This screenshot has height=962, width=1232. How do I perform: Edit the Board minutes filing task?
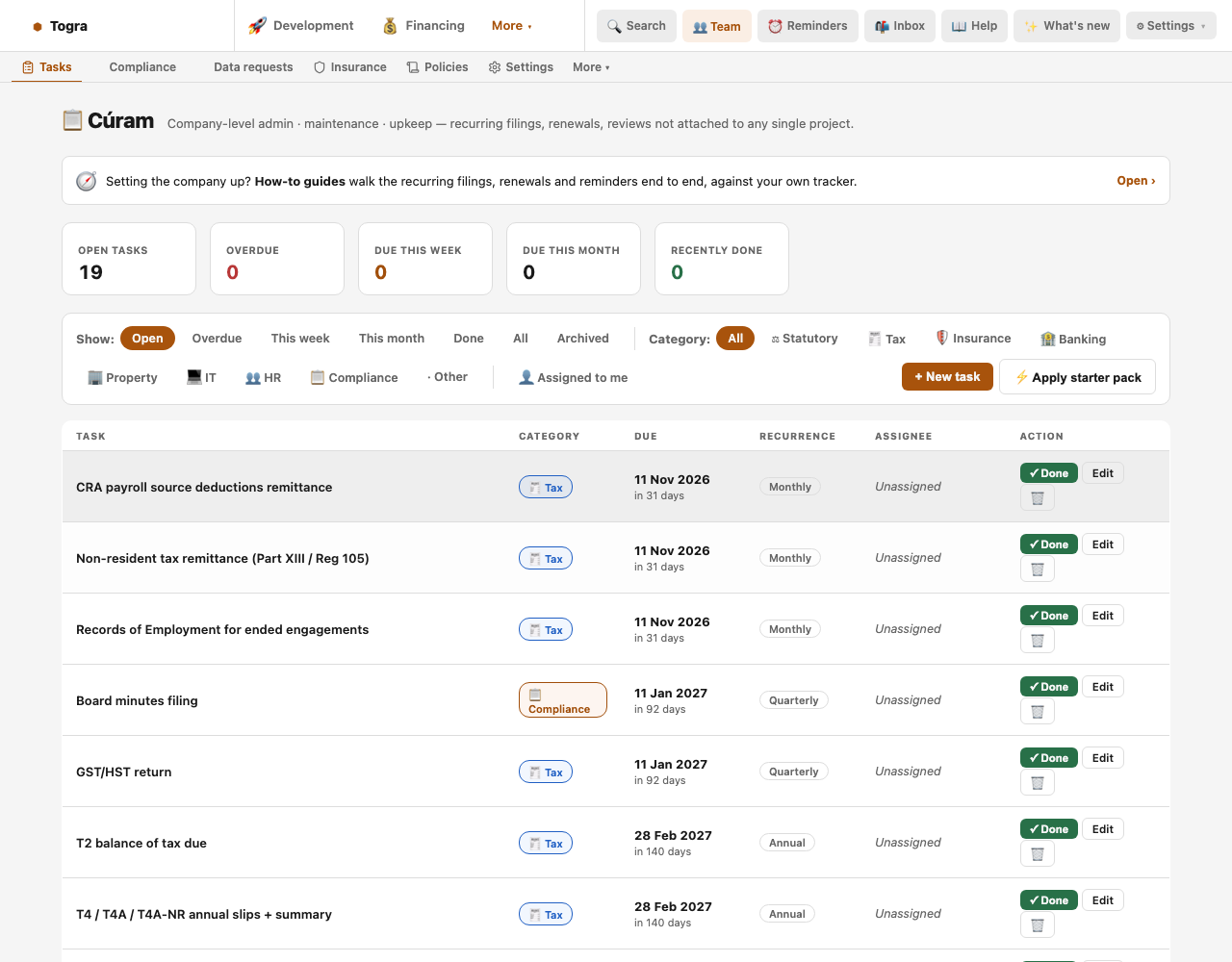click(x=1103, y=687)
